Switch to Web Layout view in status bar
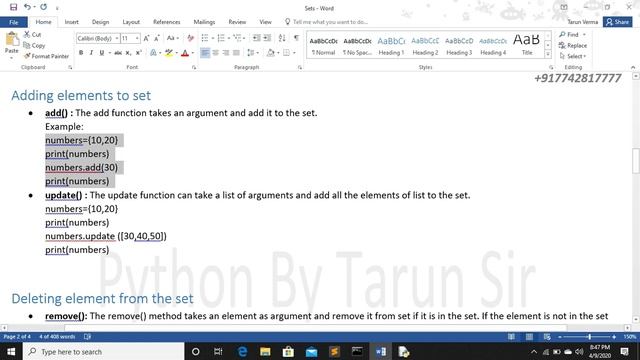 click(x=547, y=337)
